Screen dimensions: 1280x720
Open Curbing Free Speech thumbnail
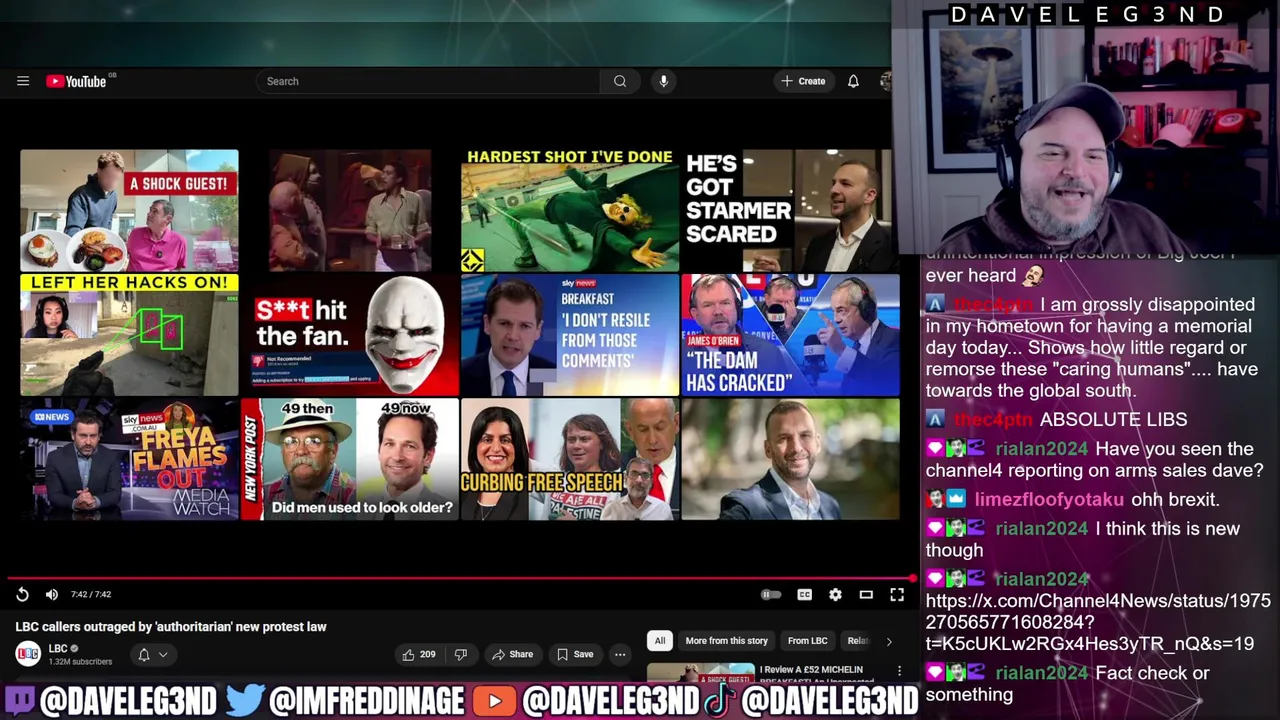(x=569, y=459)
